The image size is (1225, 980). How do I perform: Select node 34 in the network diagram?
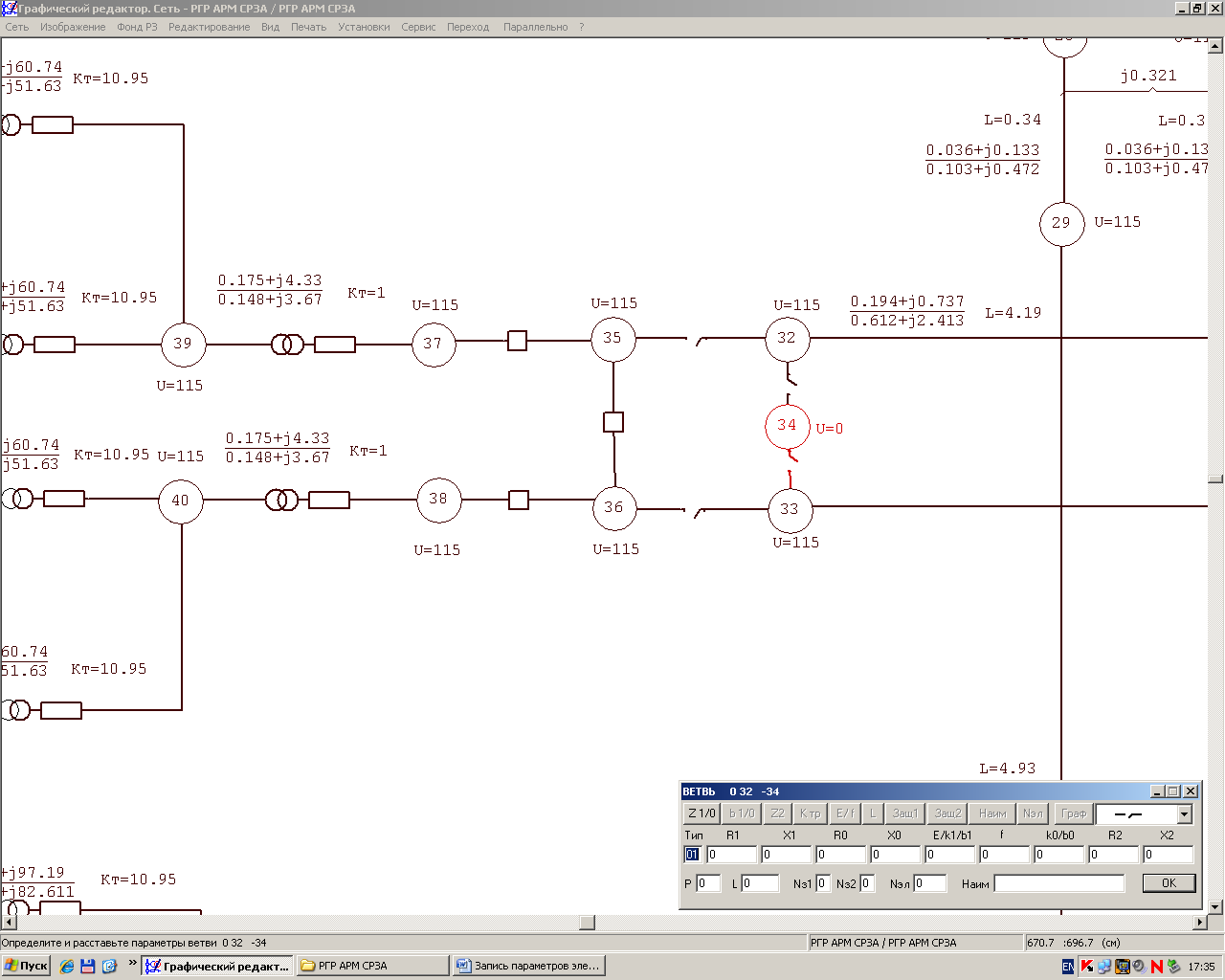(x=787, y=426)
